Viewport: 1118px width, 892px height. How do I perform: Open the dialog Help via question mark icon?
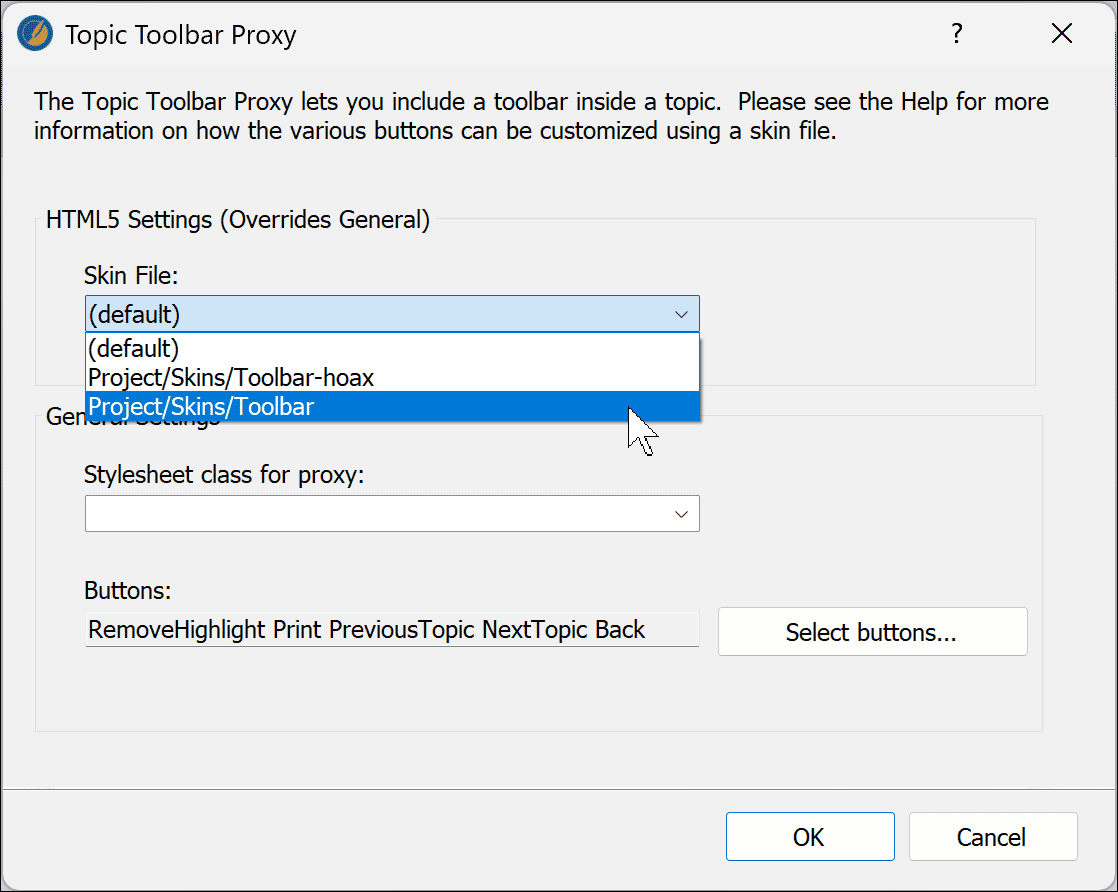click(957, 33)
